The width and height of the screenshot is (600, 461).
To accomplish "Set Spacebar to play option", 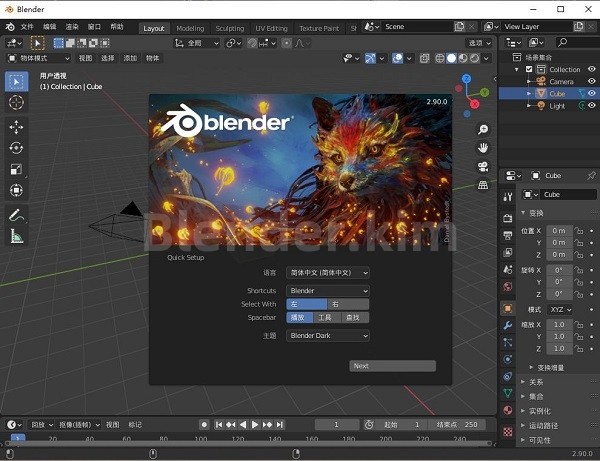I will (x=300, y=318).
